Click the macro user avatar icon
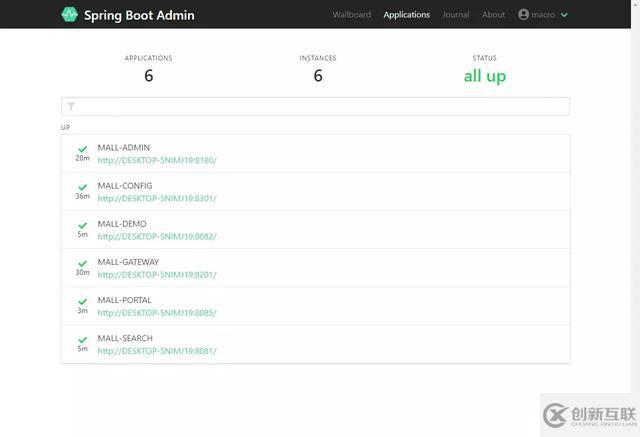This screenshot has height=437, width=640. tap(523, 15)
